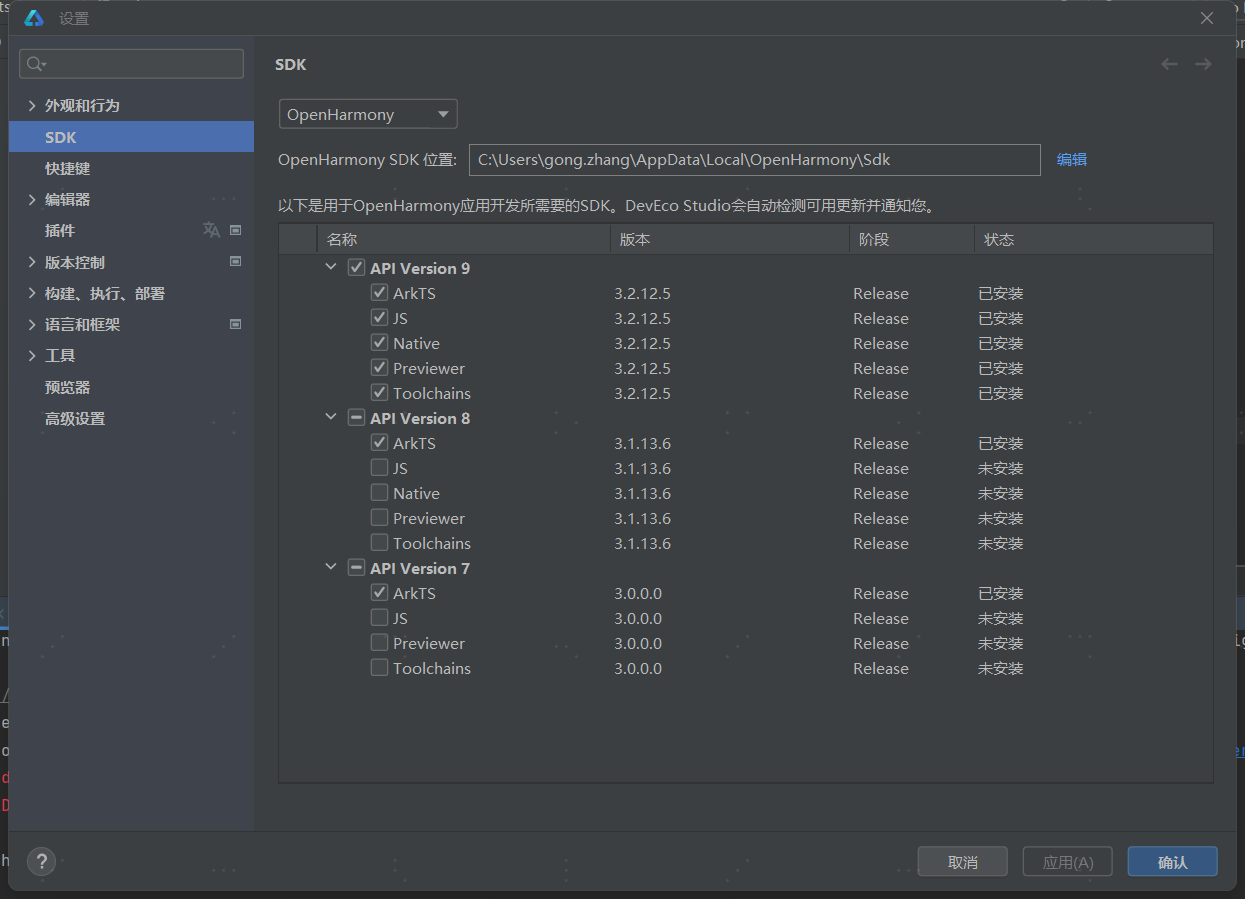Click the small square icon on 语言和框架 row
The width and height of the screenshot is (1245, 899).
click(236, 324)
